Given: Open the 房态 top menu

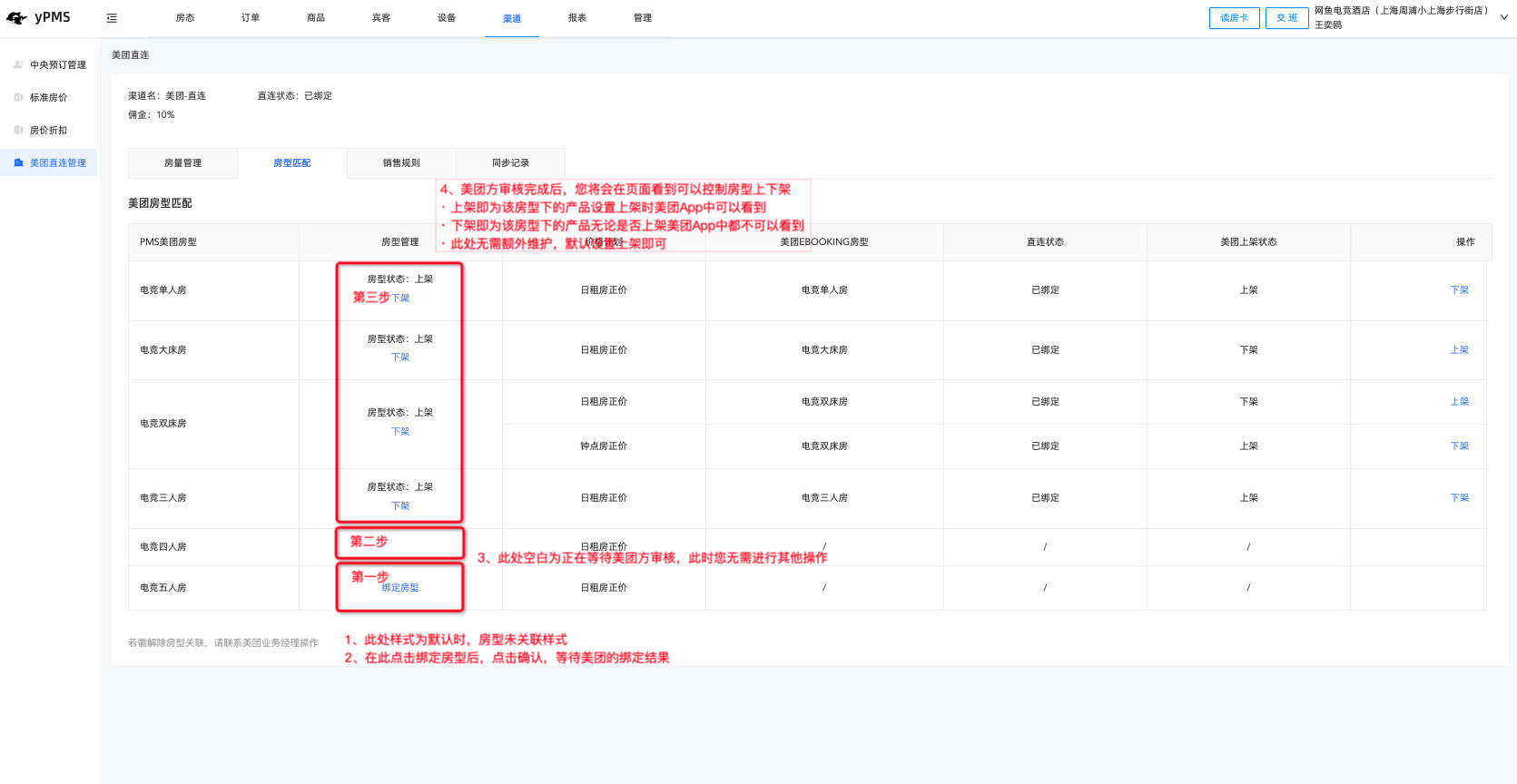Looking at the screenshot, I should pyautogui.click(x=185, y=18).
